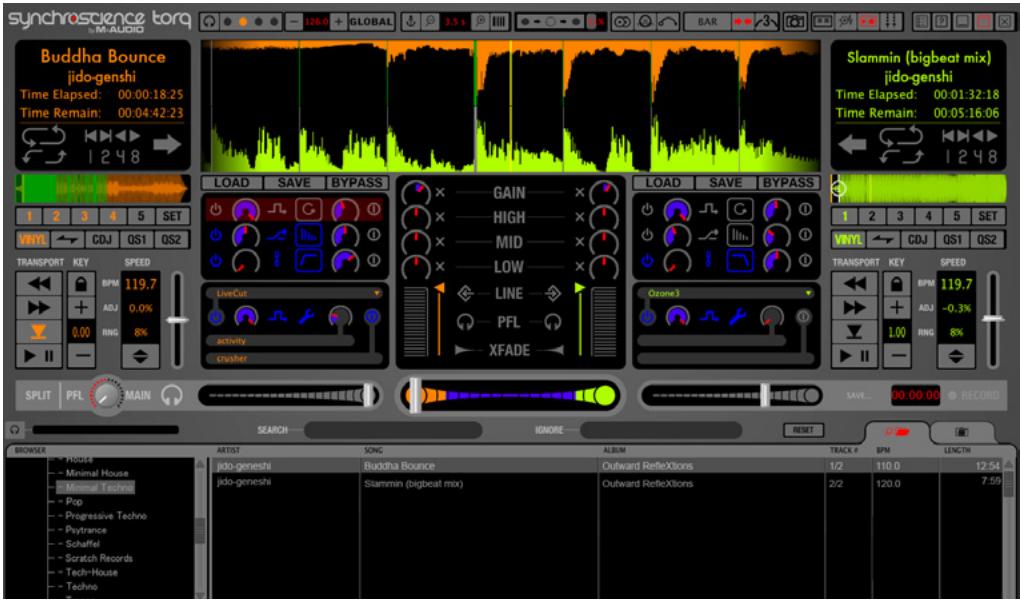Image resolution: width=1020 pixels, height=601 pixels.
Task: Save the right effects rack preset
Action: (x=725, y=183)
